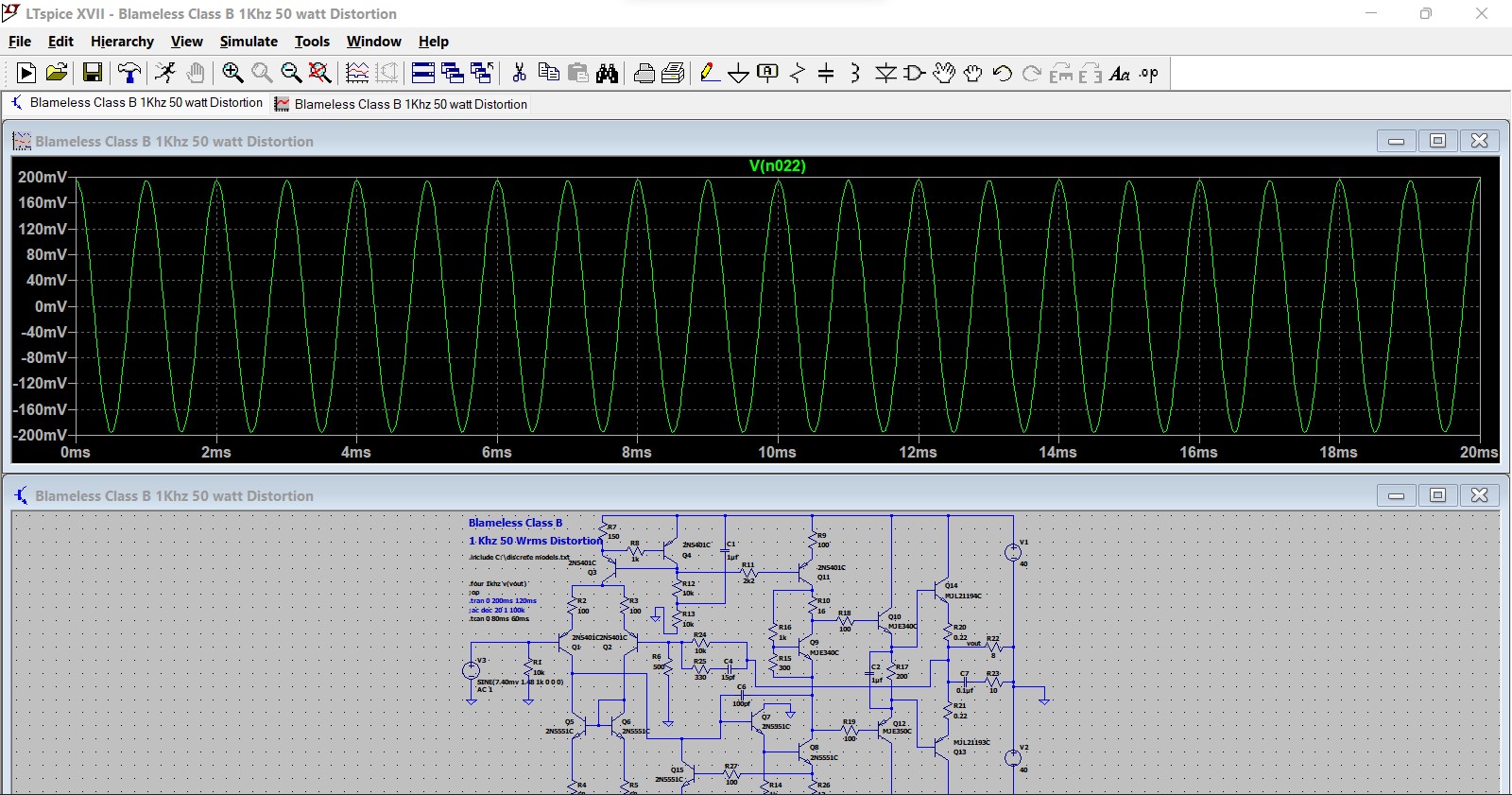Zoom out with the minus magnifier icon
Viewport: 1512px width, 795px height.
[x=291, y=73]
